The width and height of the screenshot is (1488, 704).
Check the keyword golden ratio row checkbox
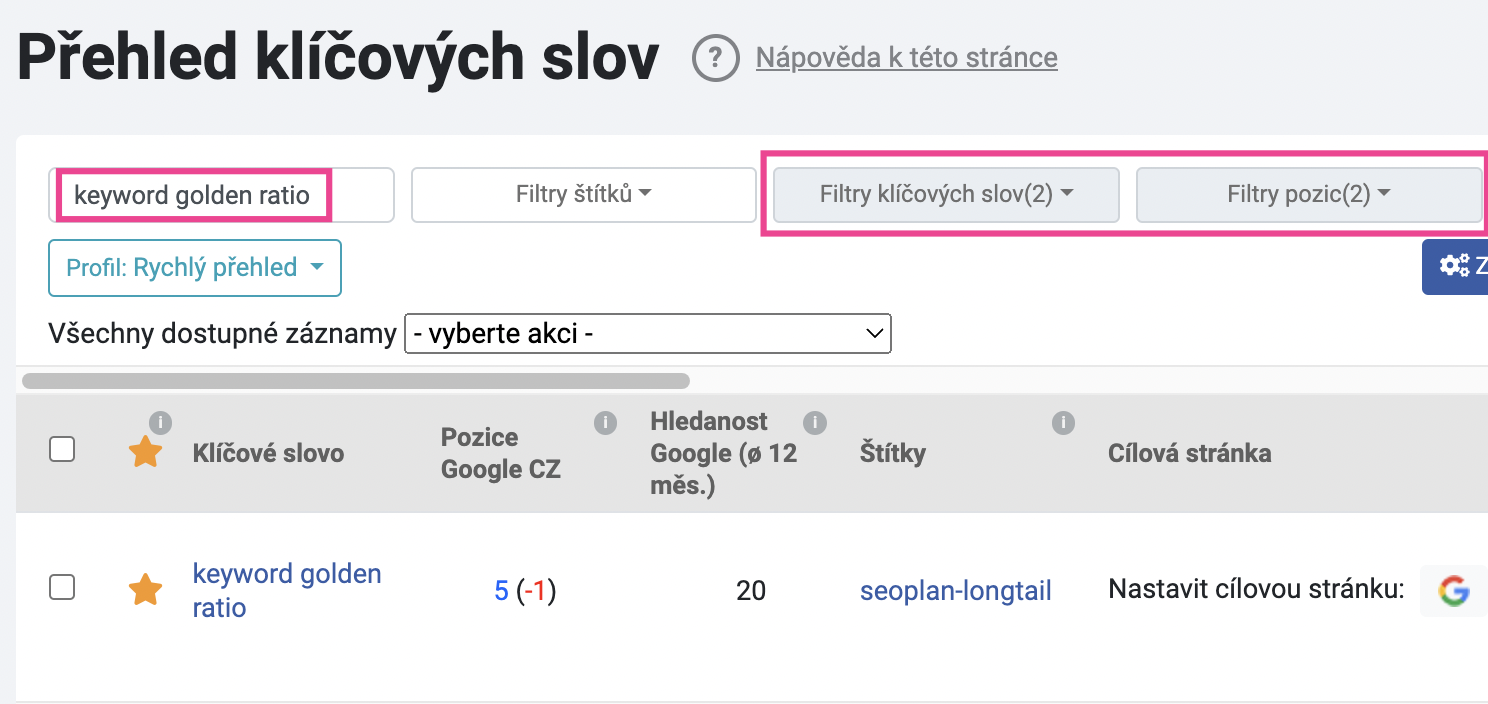click(62, 587)
